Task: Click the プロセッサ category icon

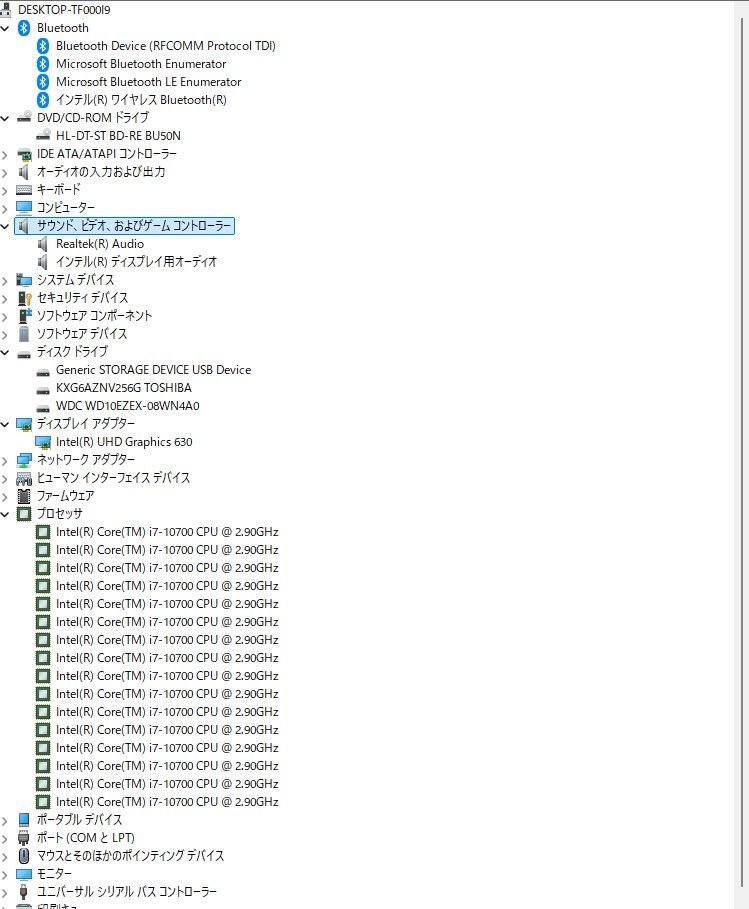Action: (24, 514)
